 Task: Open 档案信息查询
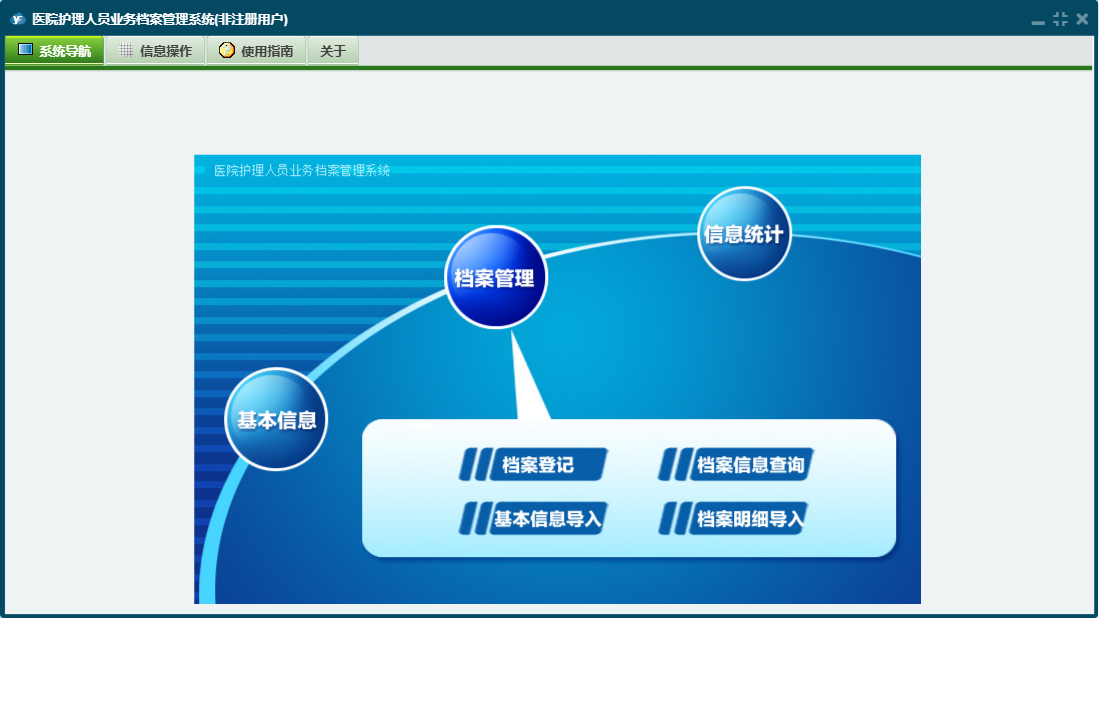(x=735, y=464)
